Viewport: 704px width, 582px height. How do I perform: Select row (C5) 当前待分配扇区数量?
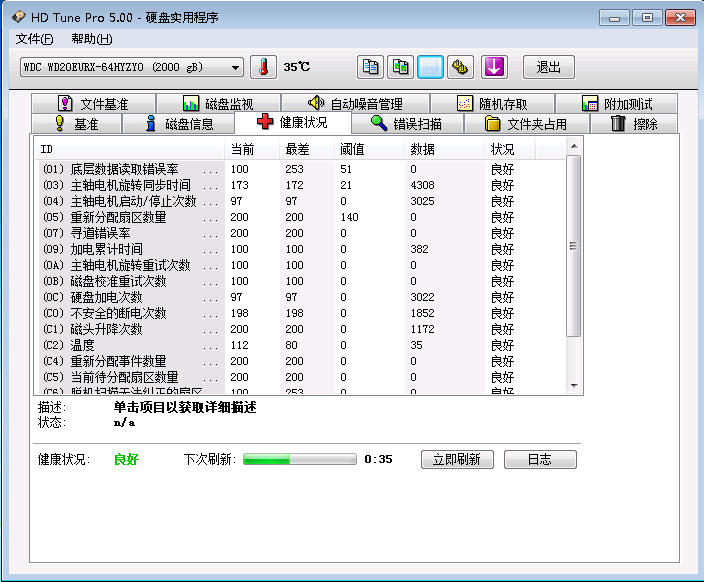[300, 377]
